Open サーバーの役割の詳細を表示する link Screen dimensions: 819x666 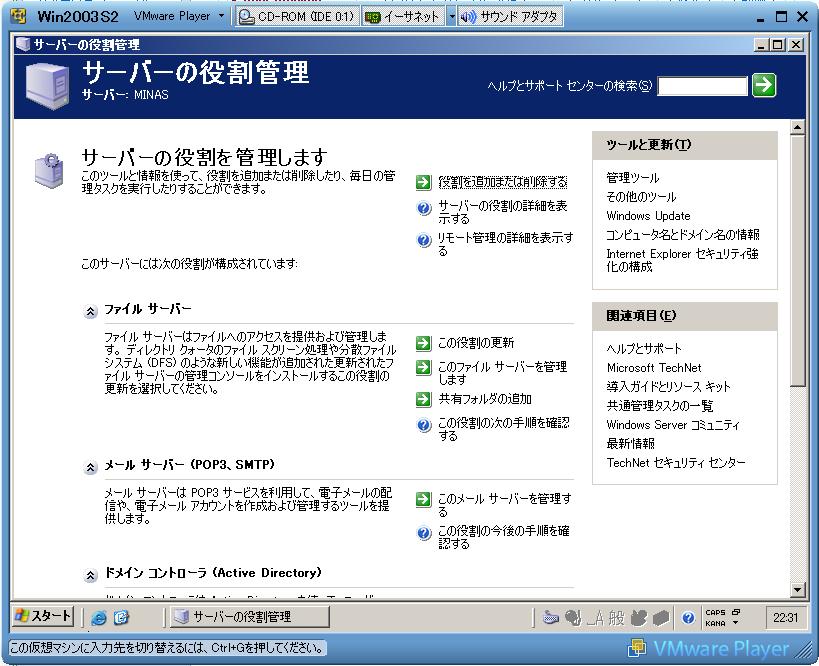(502, 212)
